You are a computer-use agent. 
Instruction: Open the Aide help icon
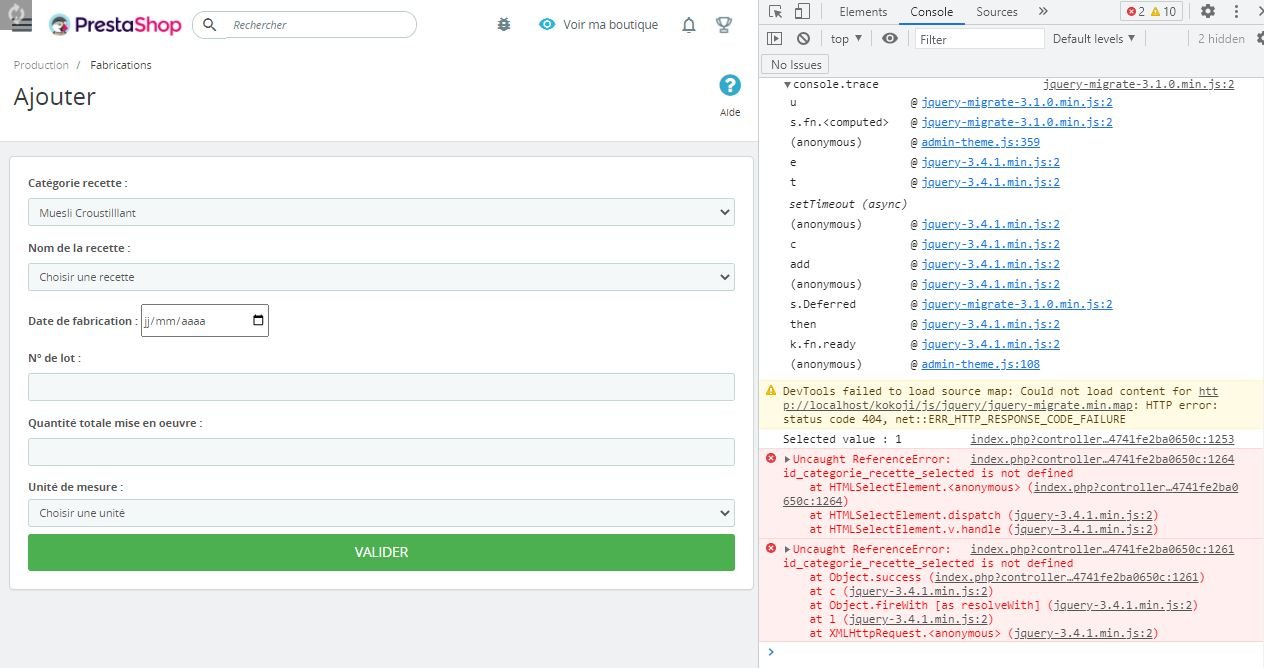point(730,87)
